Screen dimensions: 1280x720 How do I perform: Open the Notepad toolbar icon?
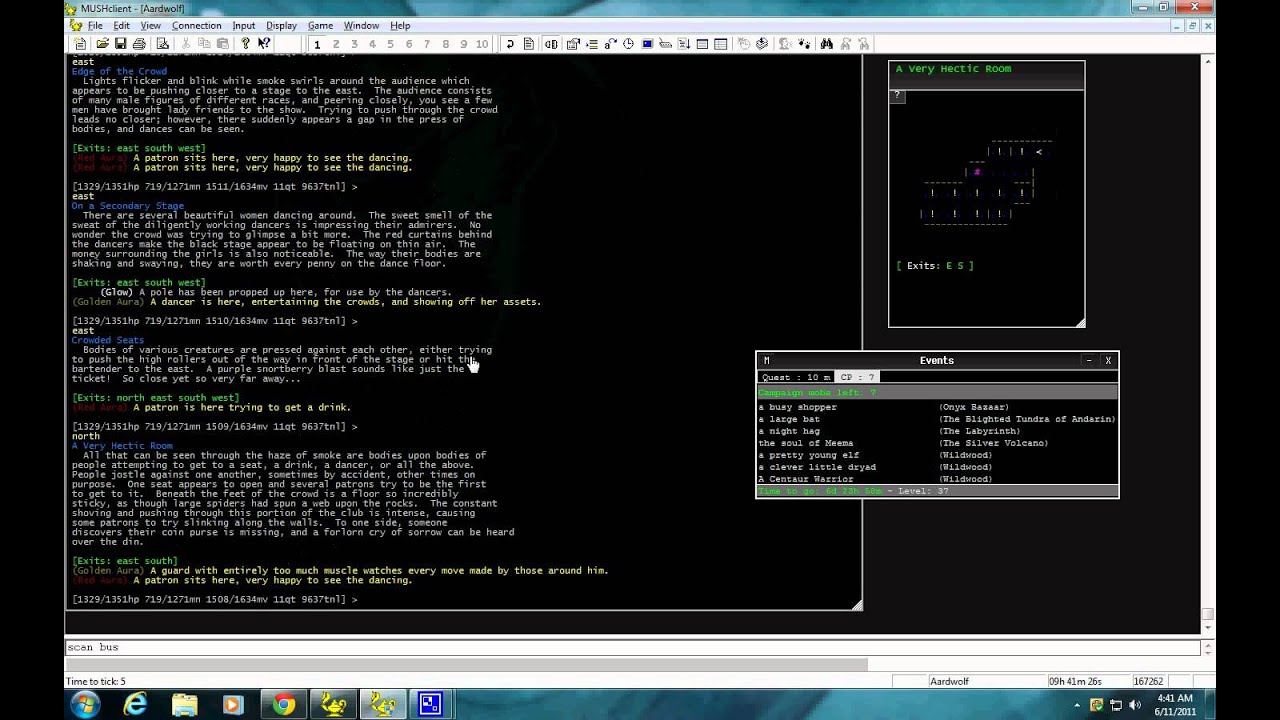pos(162,44)
